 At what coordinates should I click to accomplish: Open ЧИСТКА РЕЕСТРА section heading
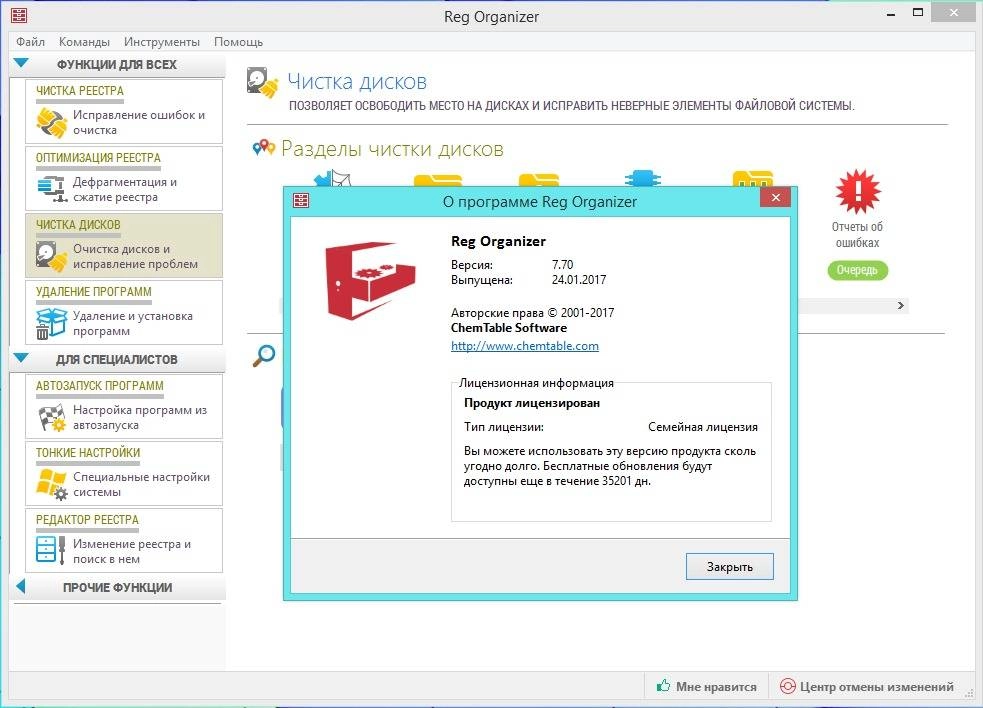80,91
